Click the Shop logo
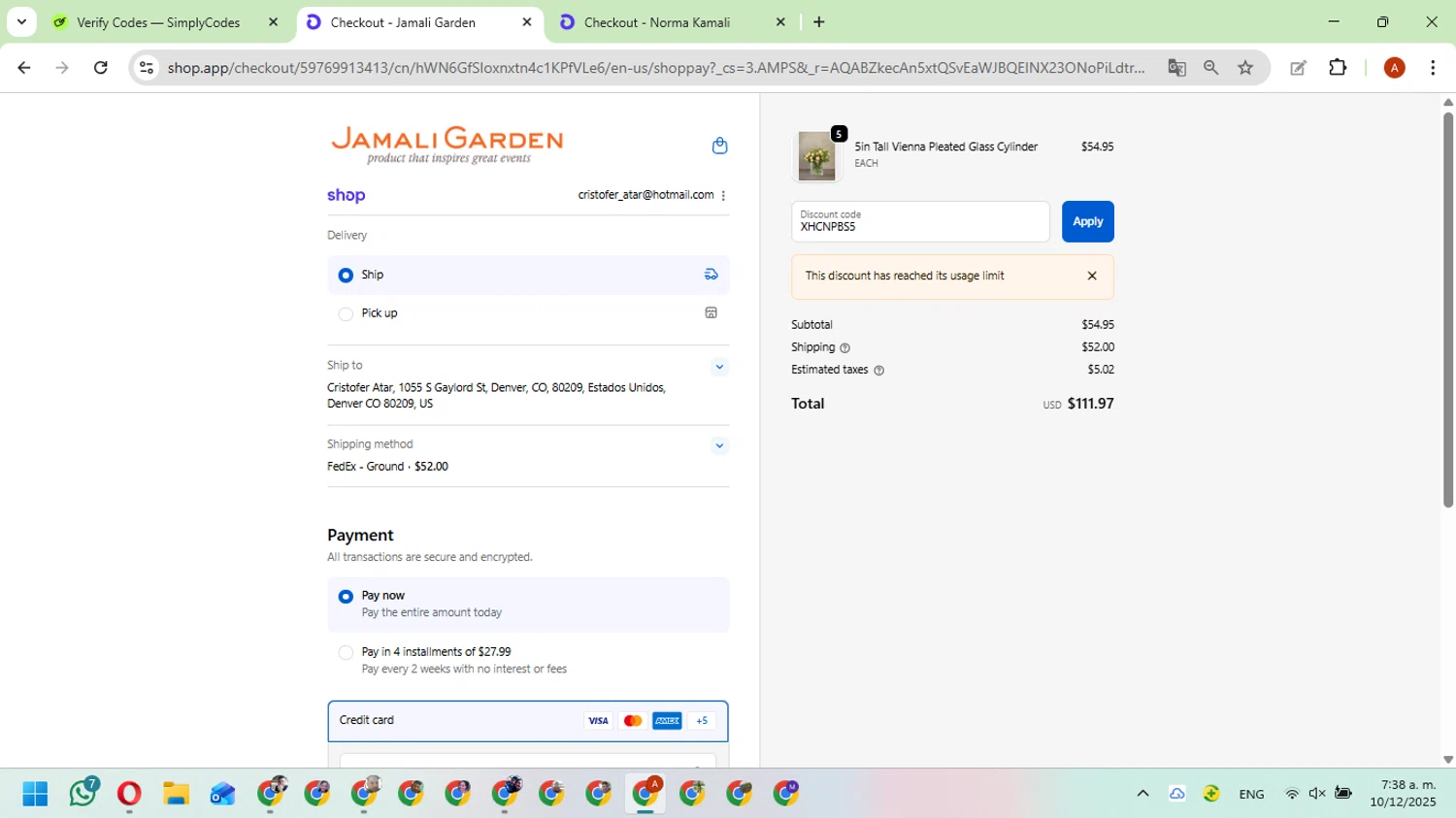 tap(346, 195)
